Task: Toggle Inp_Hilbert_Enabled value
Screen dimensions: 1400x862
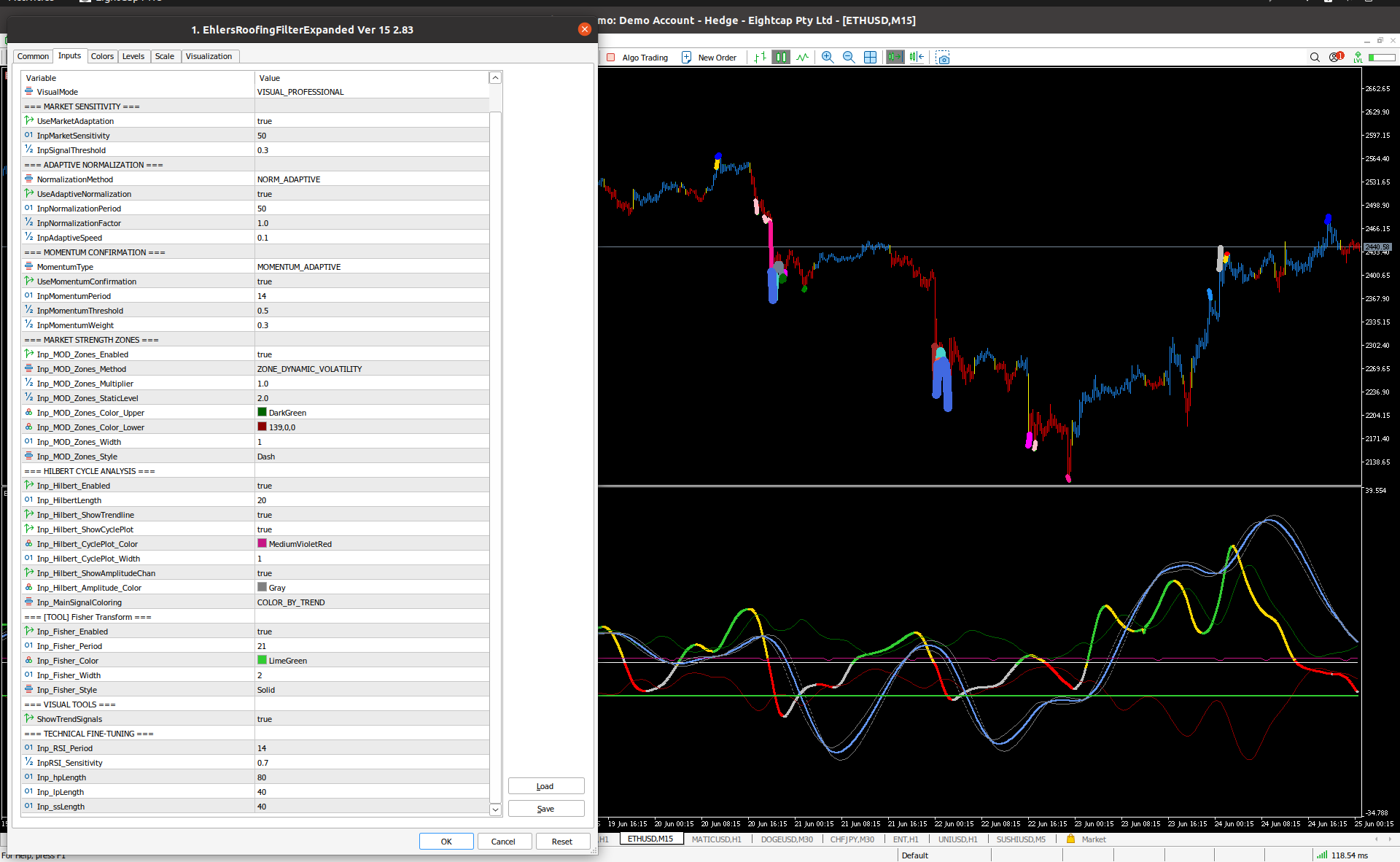Action: pos(265,486)
